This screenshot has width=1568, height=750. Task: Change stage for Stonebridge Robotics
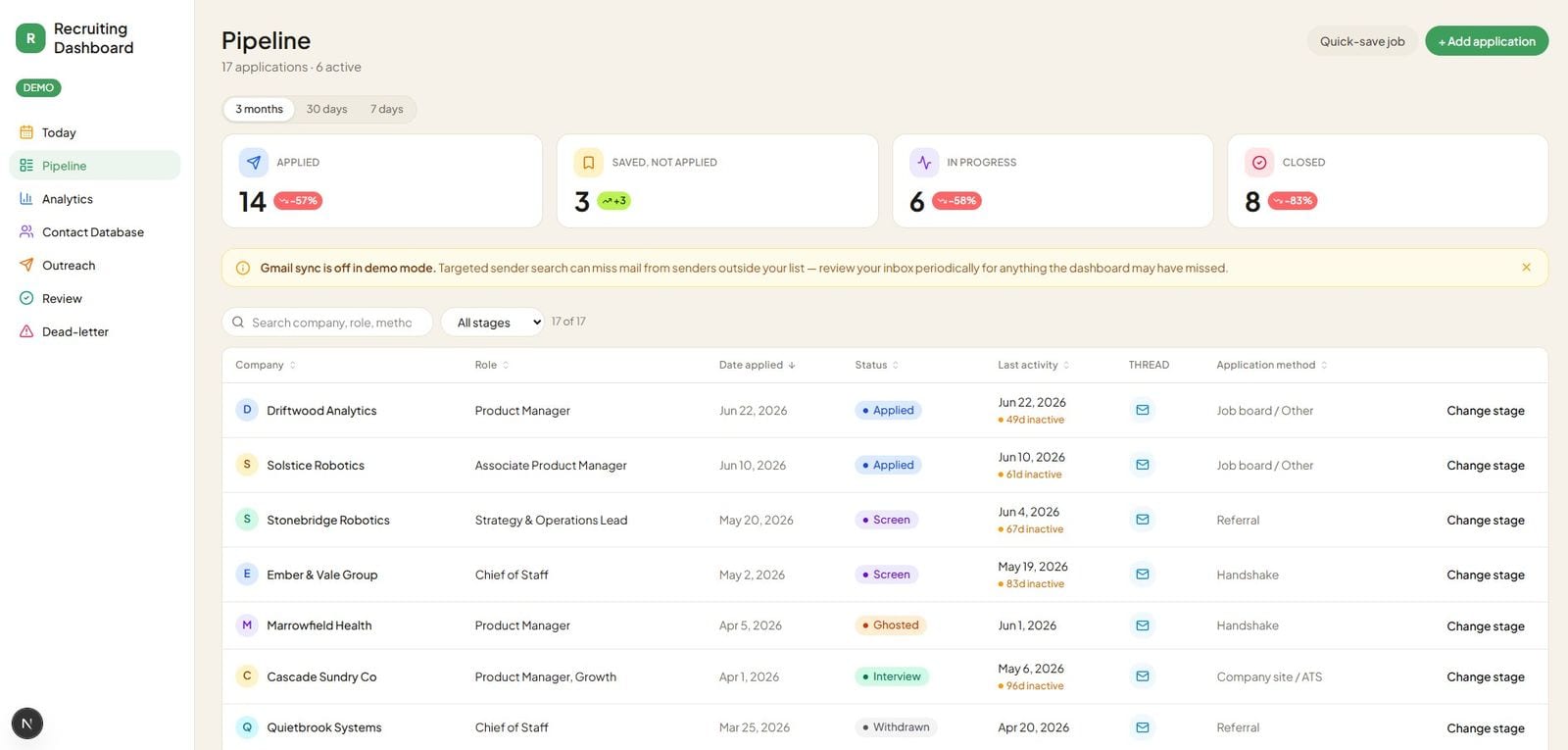click(x=1486, y=521)
